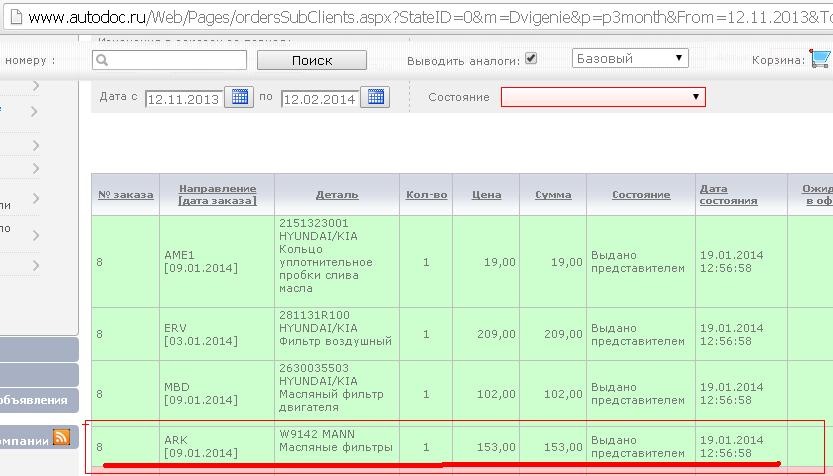Viewport: 833px width, 476px height.
Task: Click order number 8 in ERV row
Action: pyautogui.click(x=99, y=334)
